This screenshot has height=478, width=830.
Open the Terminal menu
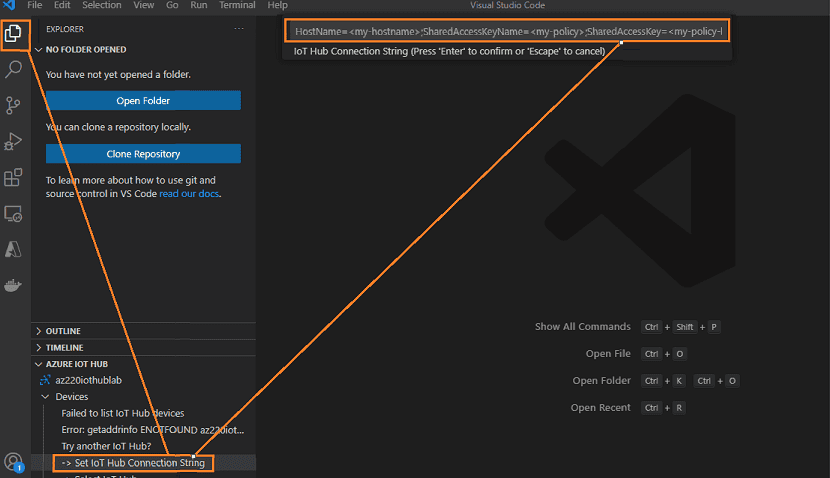coord(237,5)
